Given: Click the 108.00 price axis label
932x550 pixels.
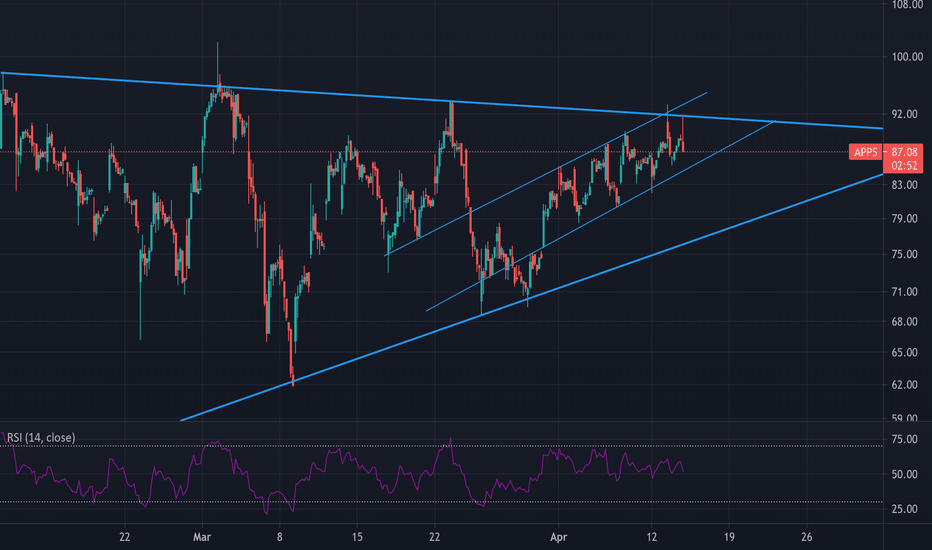Looking at the screenshot, I should pyautogui.click(x=907, y=5).
